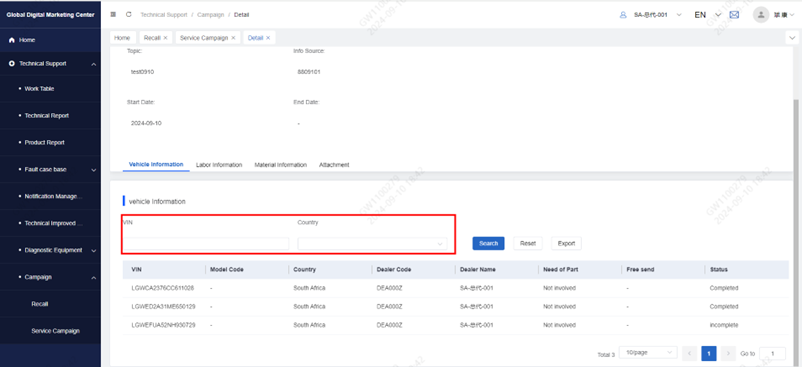
Task: Click the Technical Support breadcrumb
Action: (163, 15)
